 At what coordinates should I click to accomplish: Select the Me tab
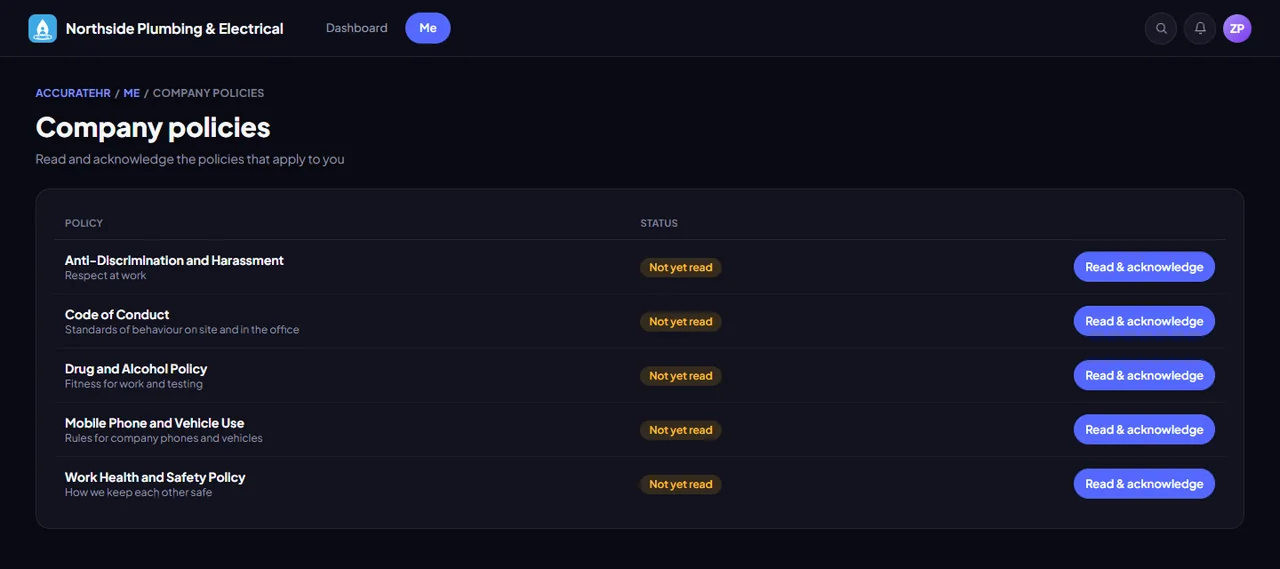(428, 28)
